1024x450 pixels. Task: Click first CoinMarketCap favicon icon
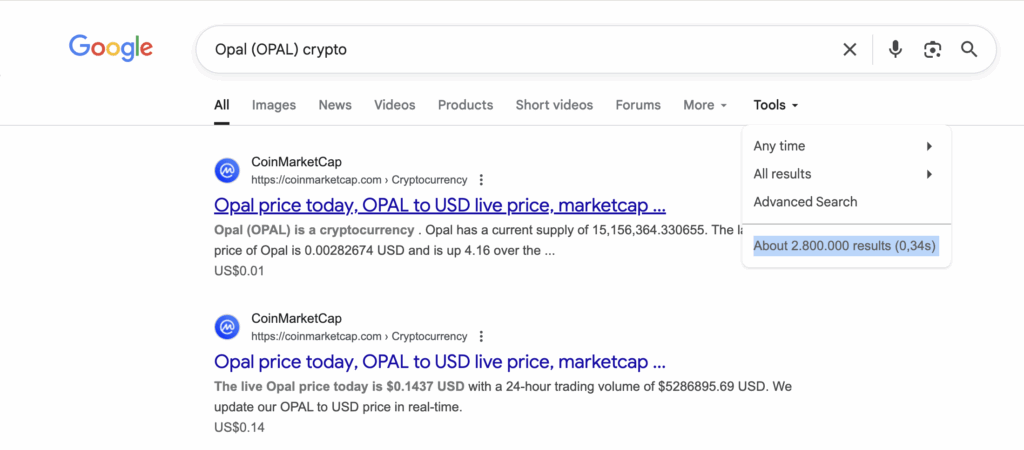coord(227,171)
